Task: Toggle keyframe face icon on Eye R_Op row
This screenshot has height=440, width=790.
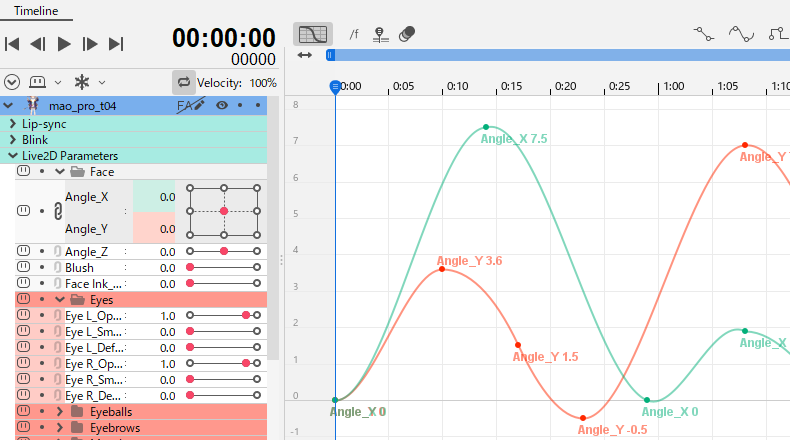Action: coord(23,363)
